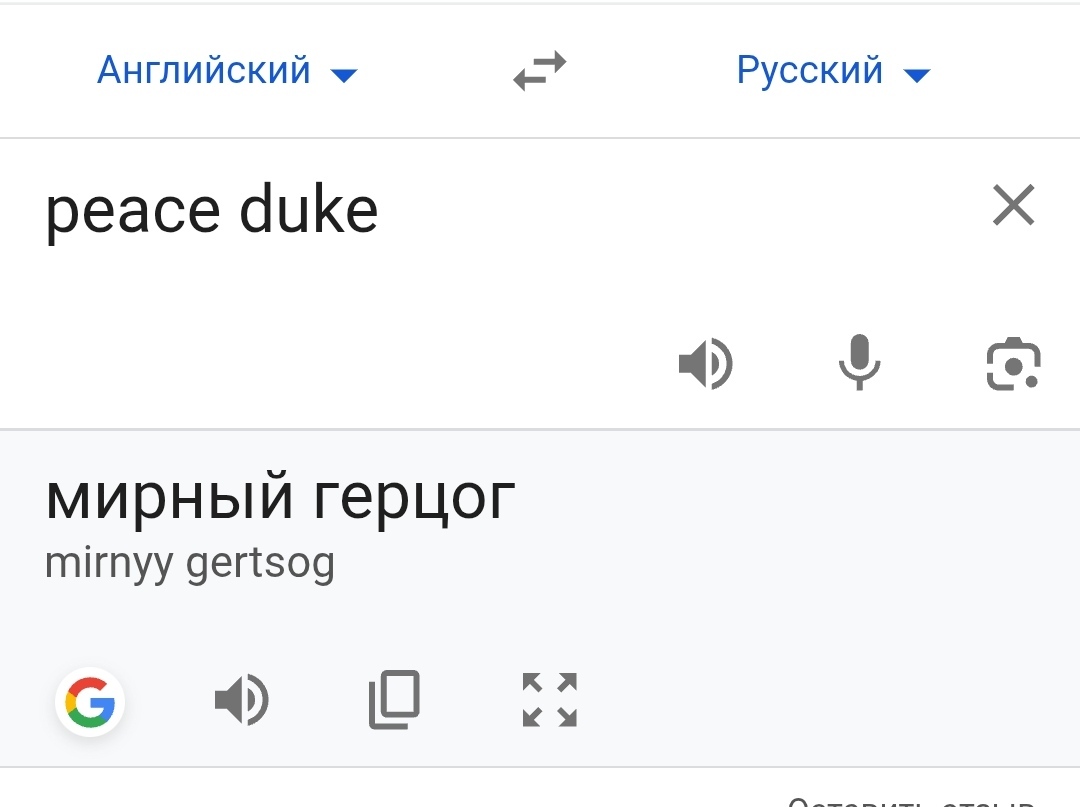Screen dimensions: 1080x807
Task: Tap the word 'герцог' in the result
Action: pyautogui.click(x=415, y=501)
